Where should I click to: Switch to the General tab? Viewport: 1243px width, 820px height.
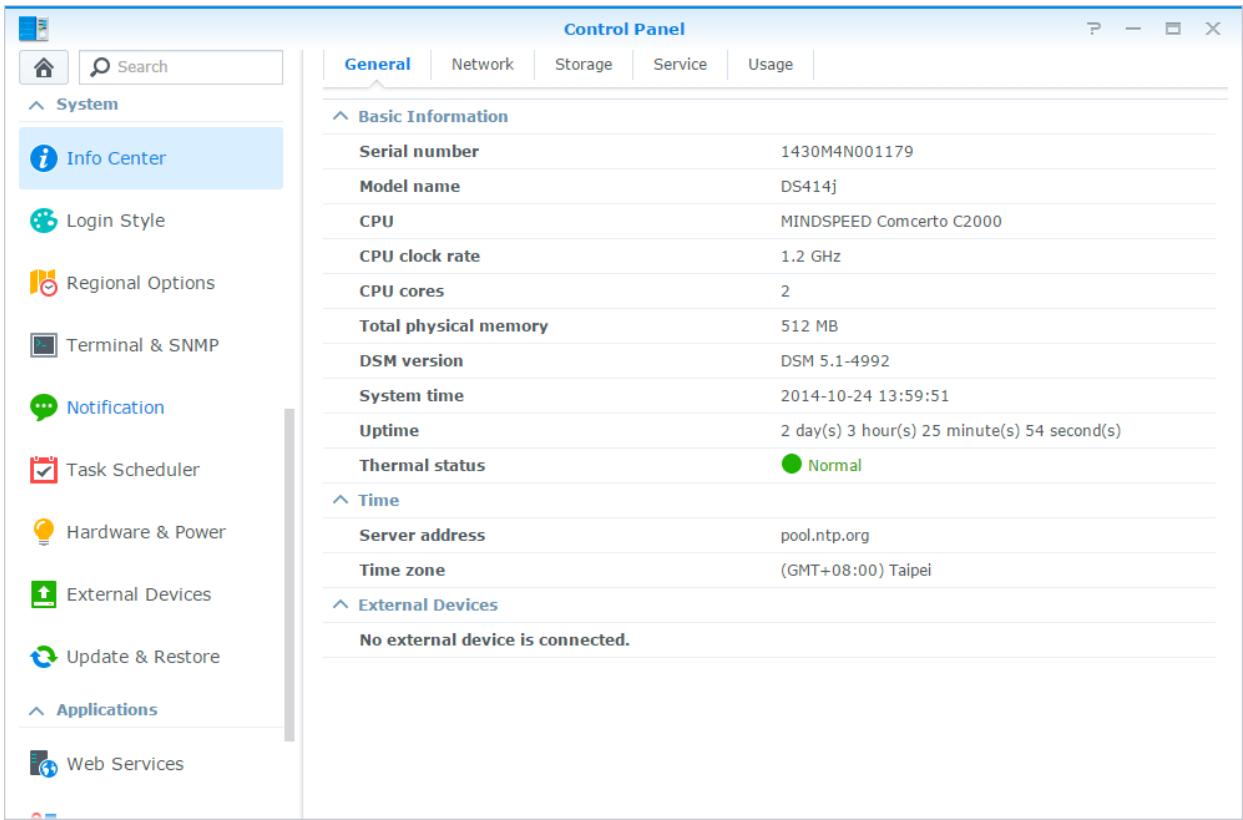click(x=377, y=65)
